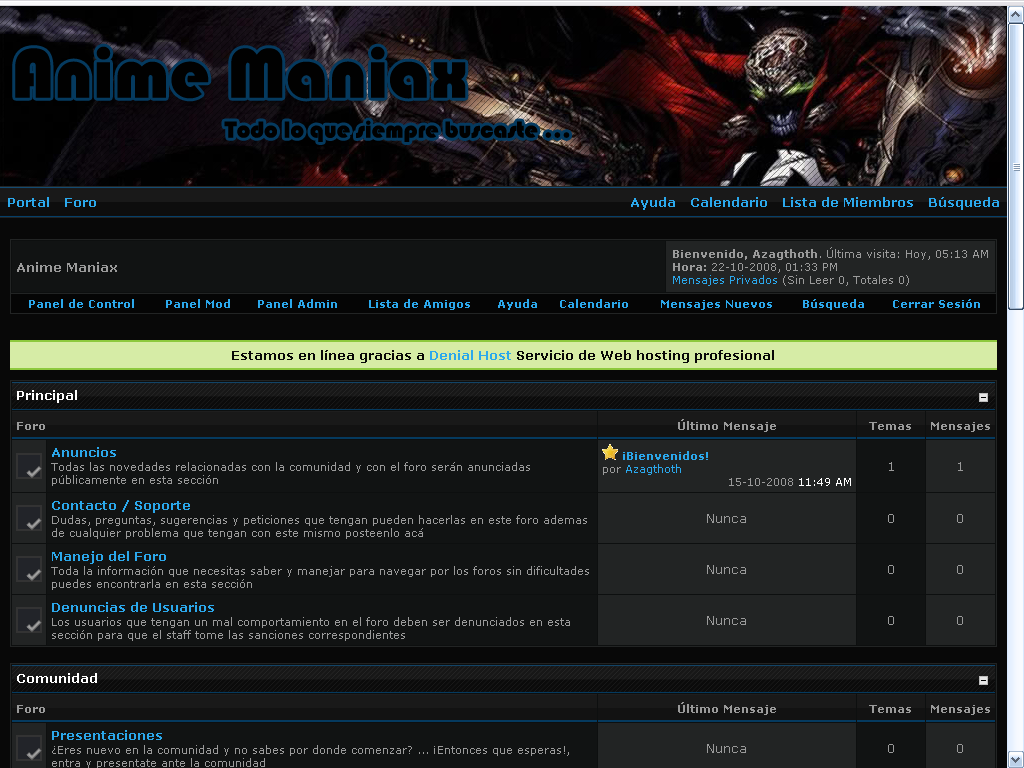Go to the Foro menu item
Screen dimensions: 1024x768
[80, 202]
